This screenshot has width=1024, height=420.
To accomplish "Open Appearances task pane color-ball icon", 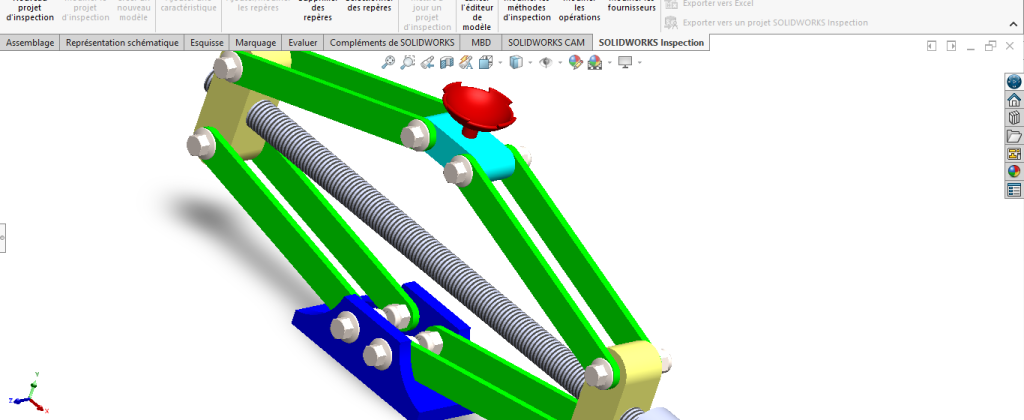I will point(1014,172).
